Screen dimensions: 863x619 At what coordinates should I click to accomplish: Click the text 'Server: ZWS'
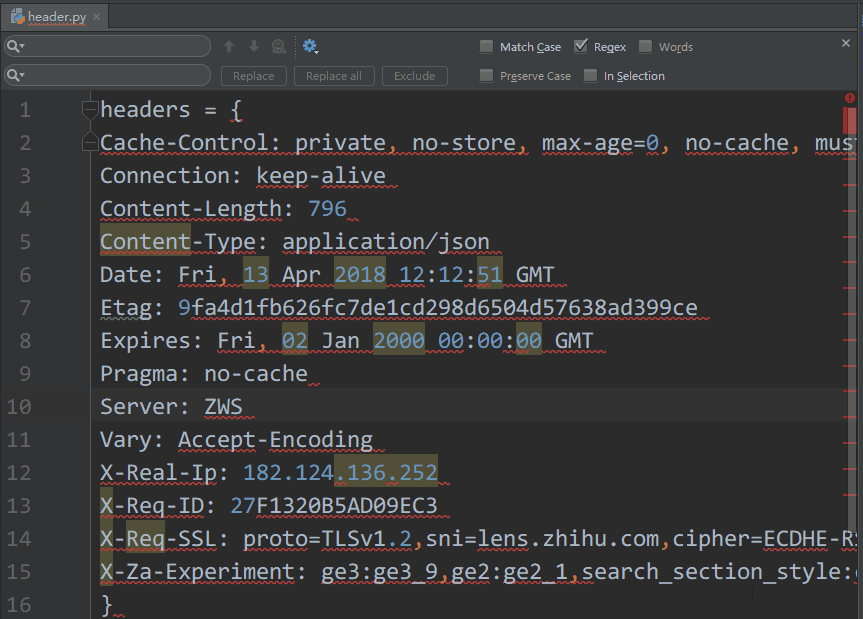171,407
